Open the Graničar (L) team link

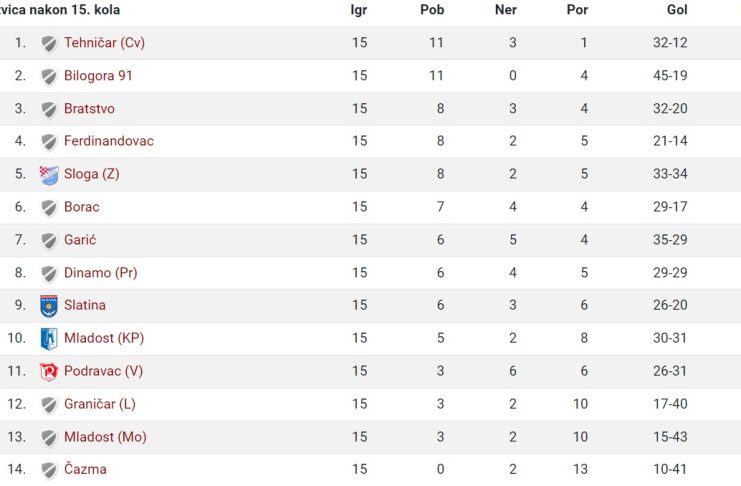pyautogui.click(x=100, y=404)
